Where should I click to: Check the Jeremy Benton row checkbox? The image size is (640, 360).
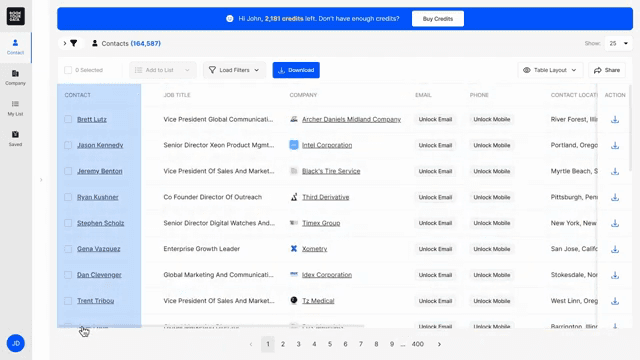(68, 171)
